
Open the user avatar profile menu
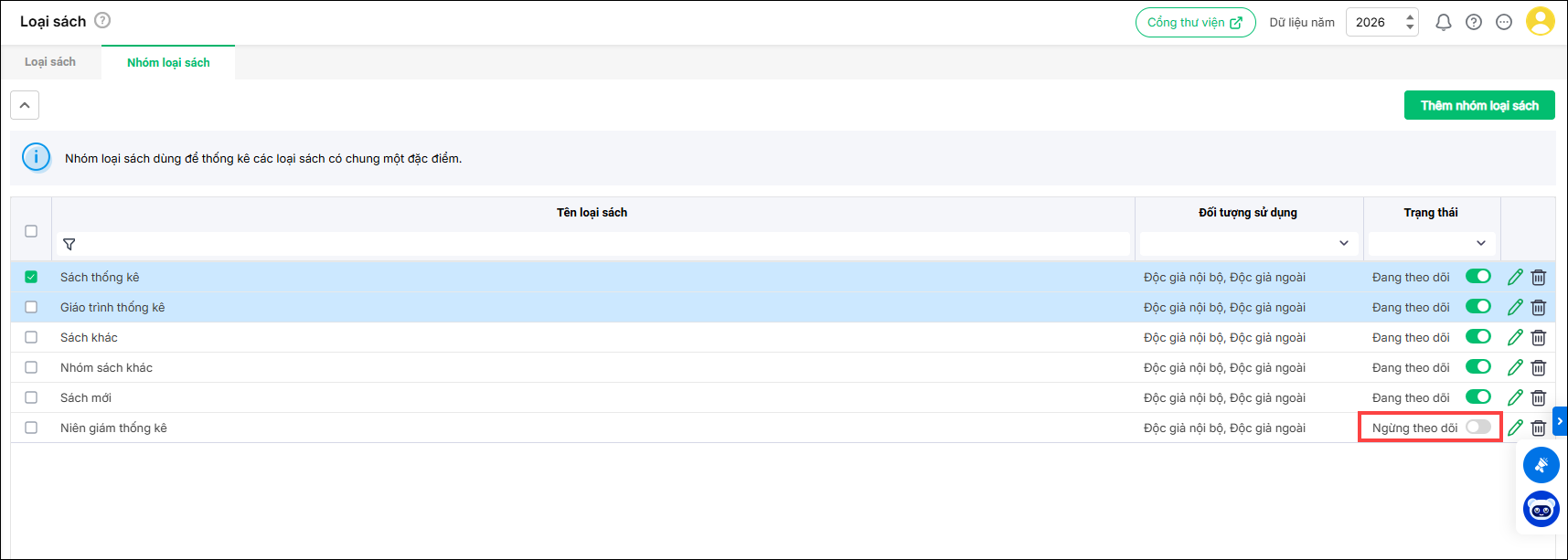click(1541, 22)
